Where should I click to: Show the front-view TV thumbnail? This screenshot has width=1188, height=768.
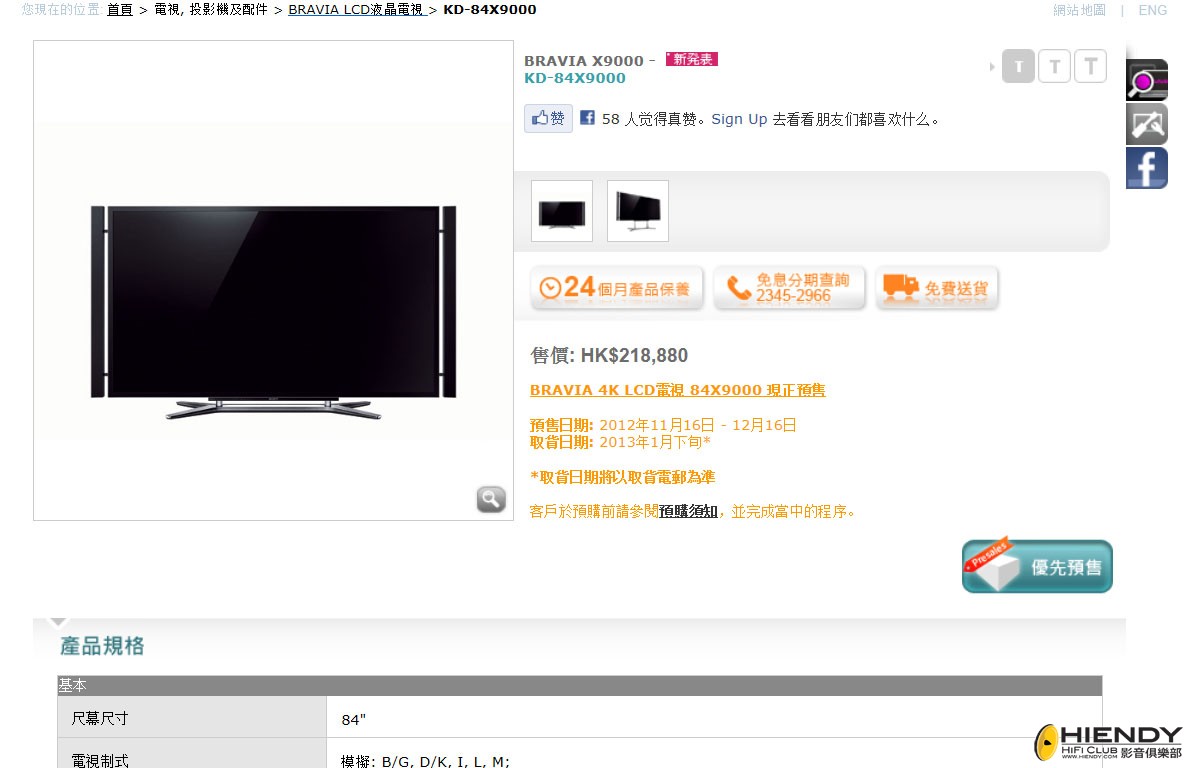click(562, 211)
